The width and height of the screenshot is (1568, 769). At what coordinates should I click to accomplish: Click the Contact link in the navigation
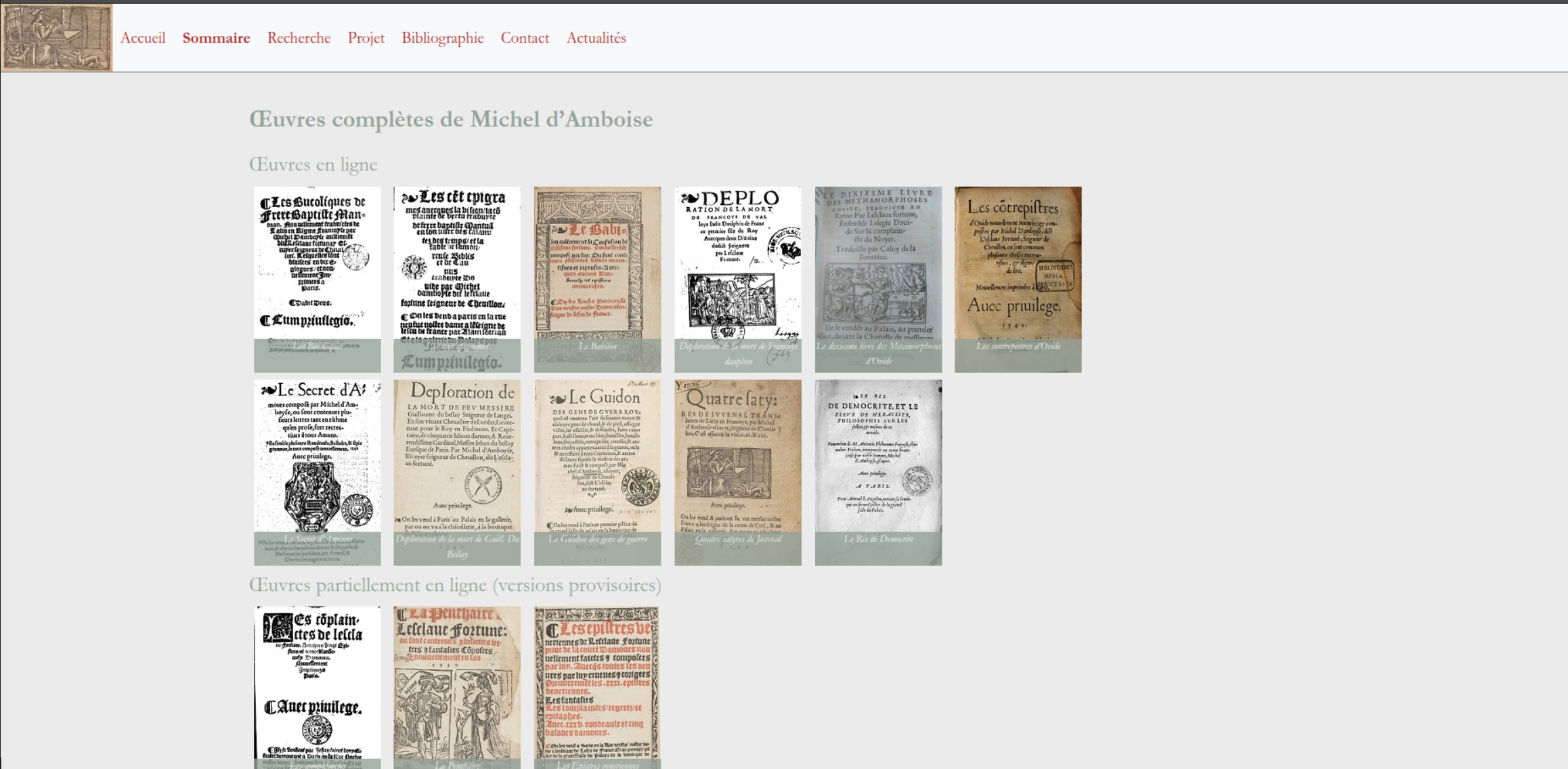(525, 38)
